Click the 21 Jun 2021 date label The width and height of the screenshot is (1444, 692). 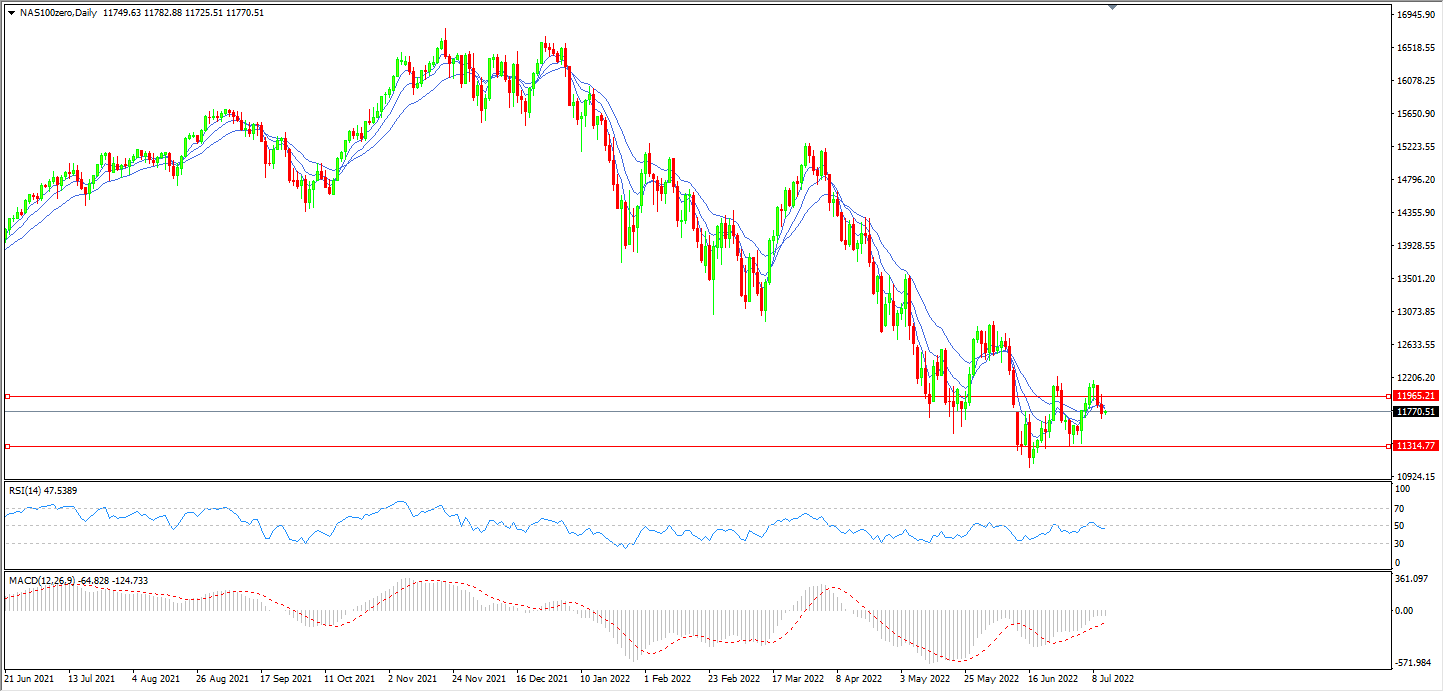[30, 677]
